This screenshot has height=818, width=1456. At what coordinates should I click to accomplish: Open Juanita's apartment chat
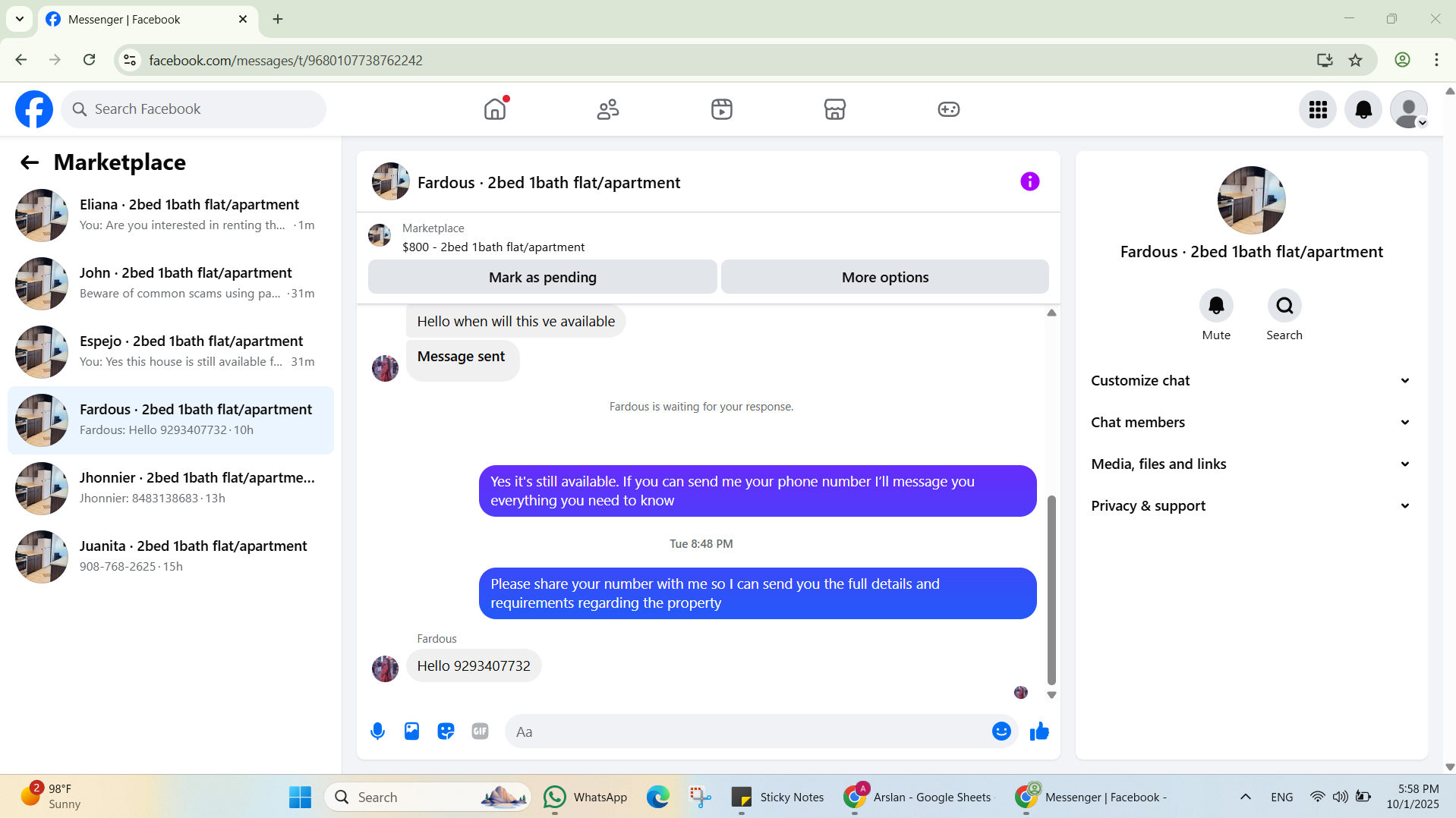(171, 557)
